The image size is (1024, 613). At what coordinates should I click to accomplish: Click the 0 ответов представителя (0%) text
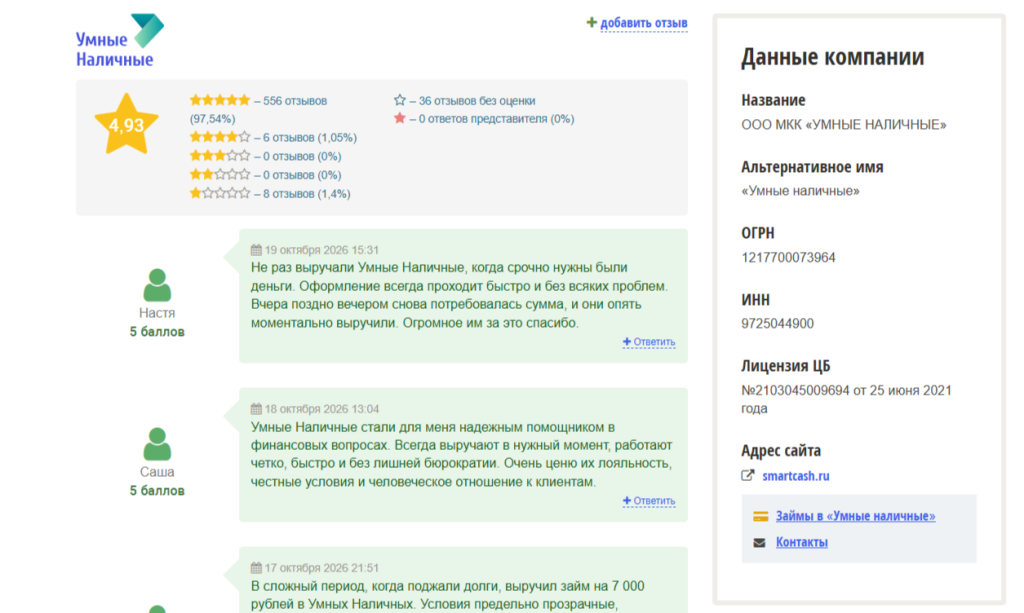[x=496, y=119]
